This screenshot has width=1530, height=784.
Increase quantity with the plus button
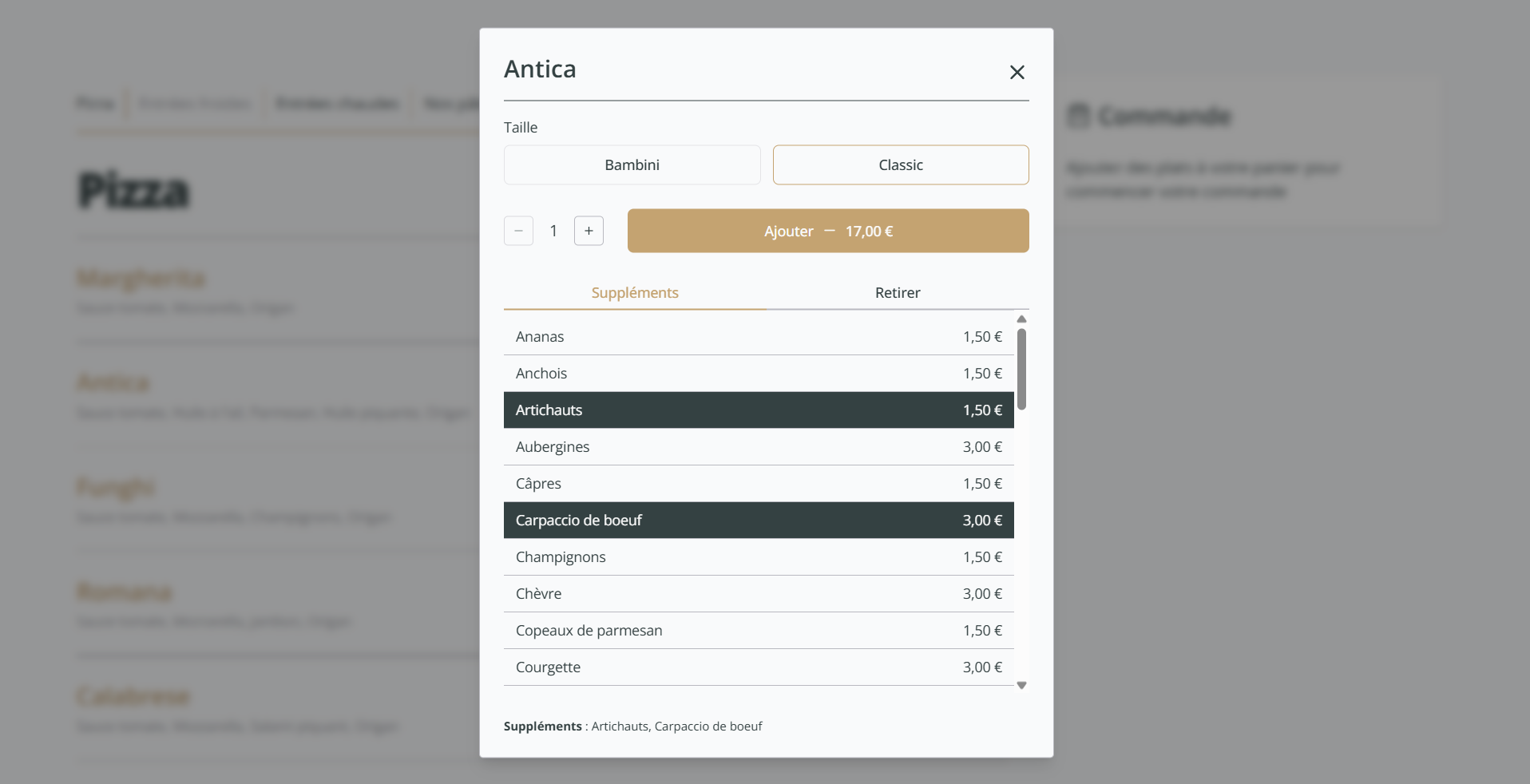coord(589,231)
